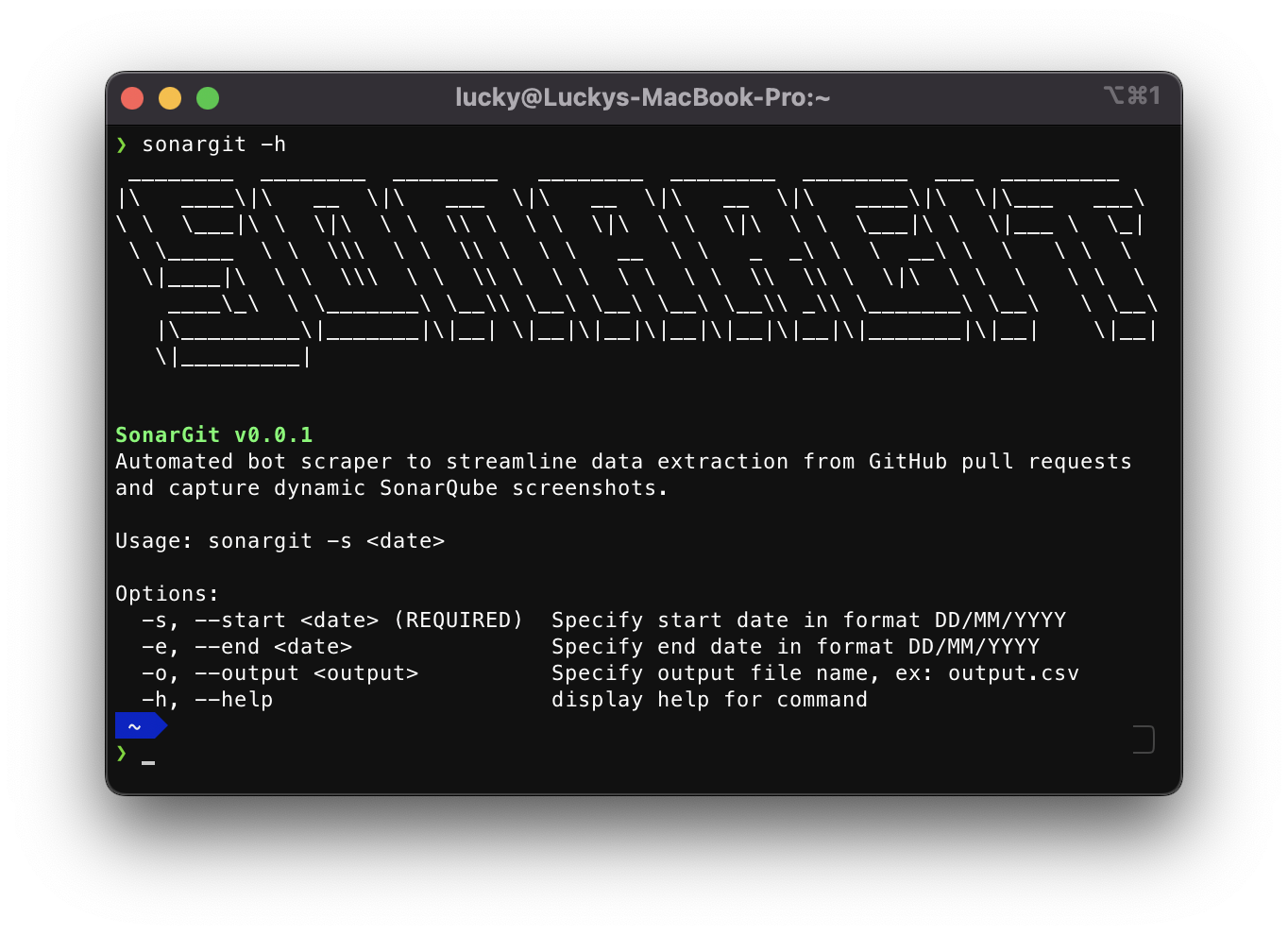Click the '-h, --help' option
The width and height of the screenshot is (1288, 935).
207,700
